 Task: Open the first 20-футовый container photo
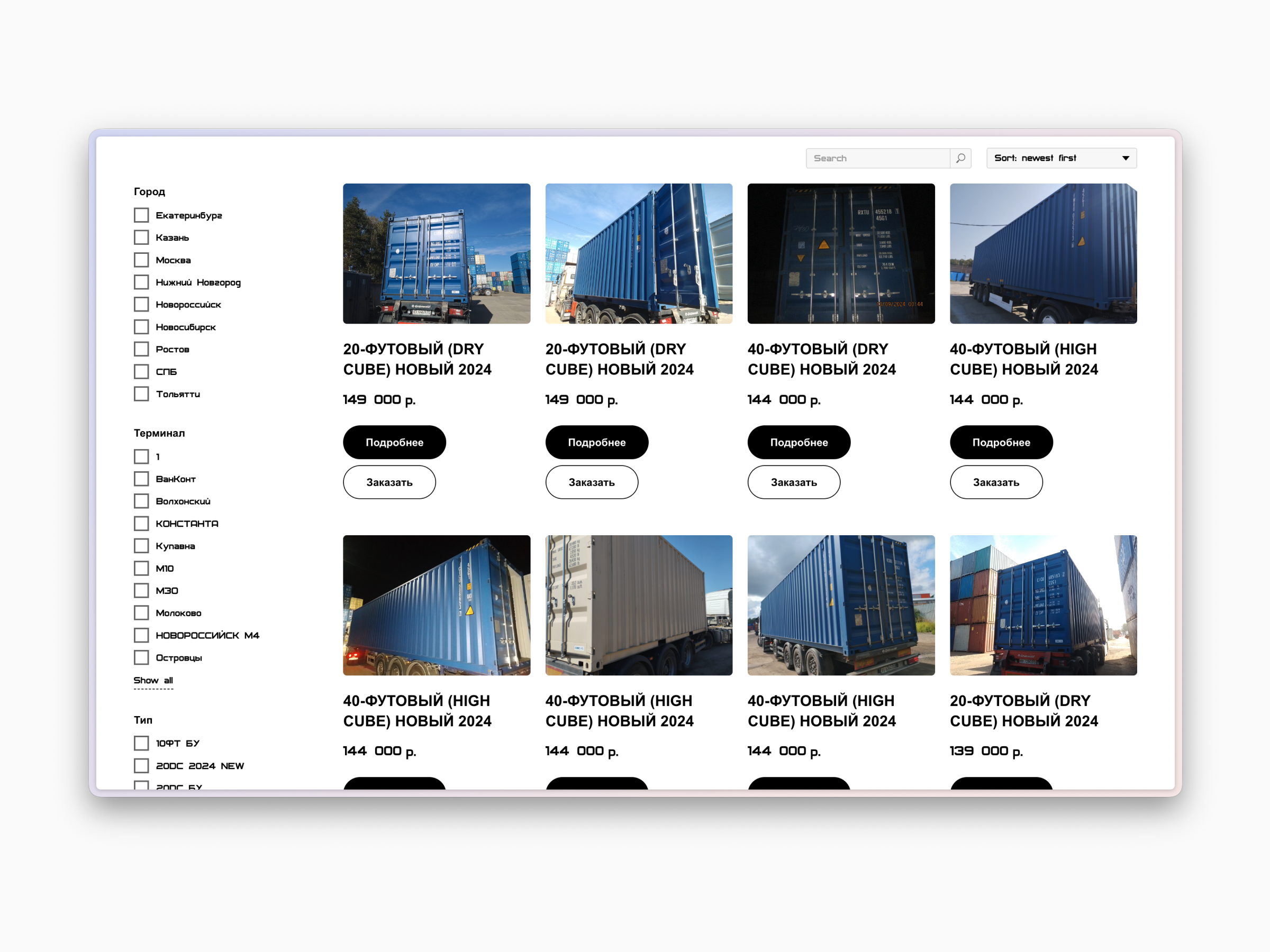point(437,254)
